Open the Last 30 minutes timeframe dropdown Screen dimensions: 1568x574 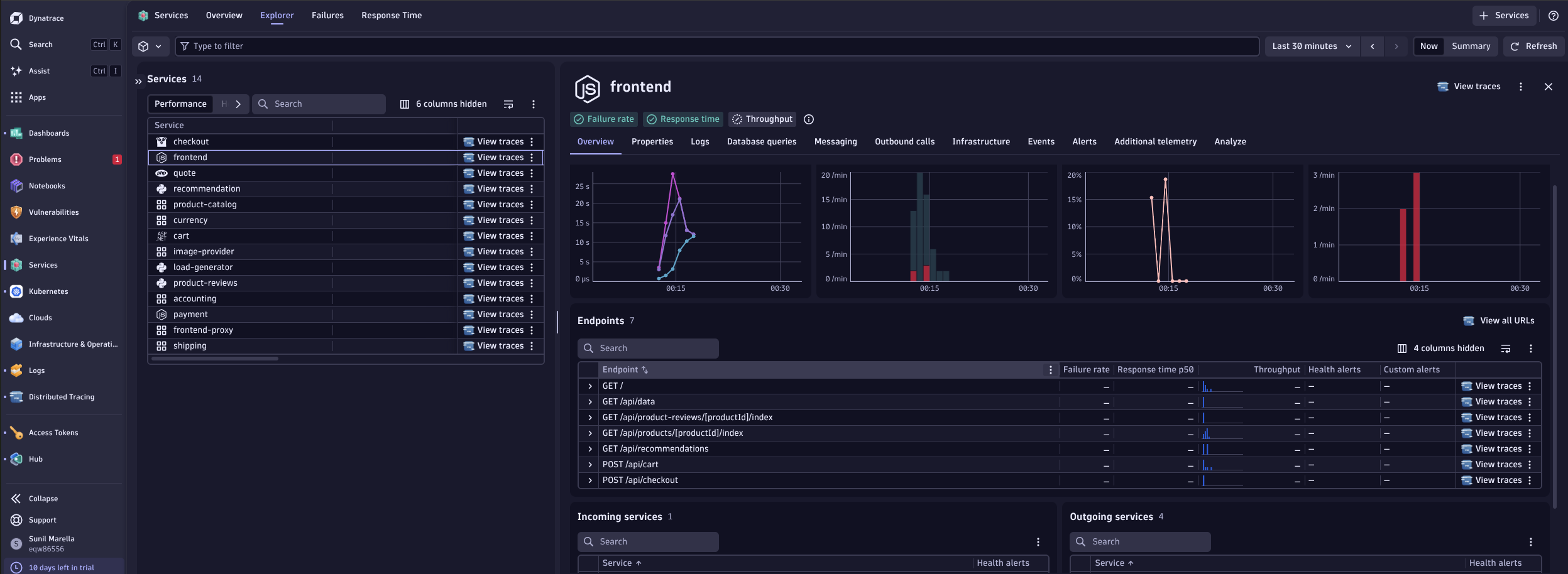(x=1312, y=46)
